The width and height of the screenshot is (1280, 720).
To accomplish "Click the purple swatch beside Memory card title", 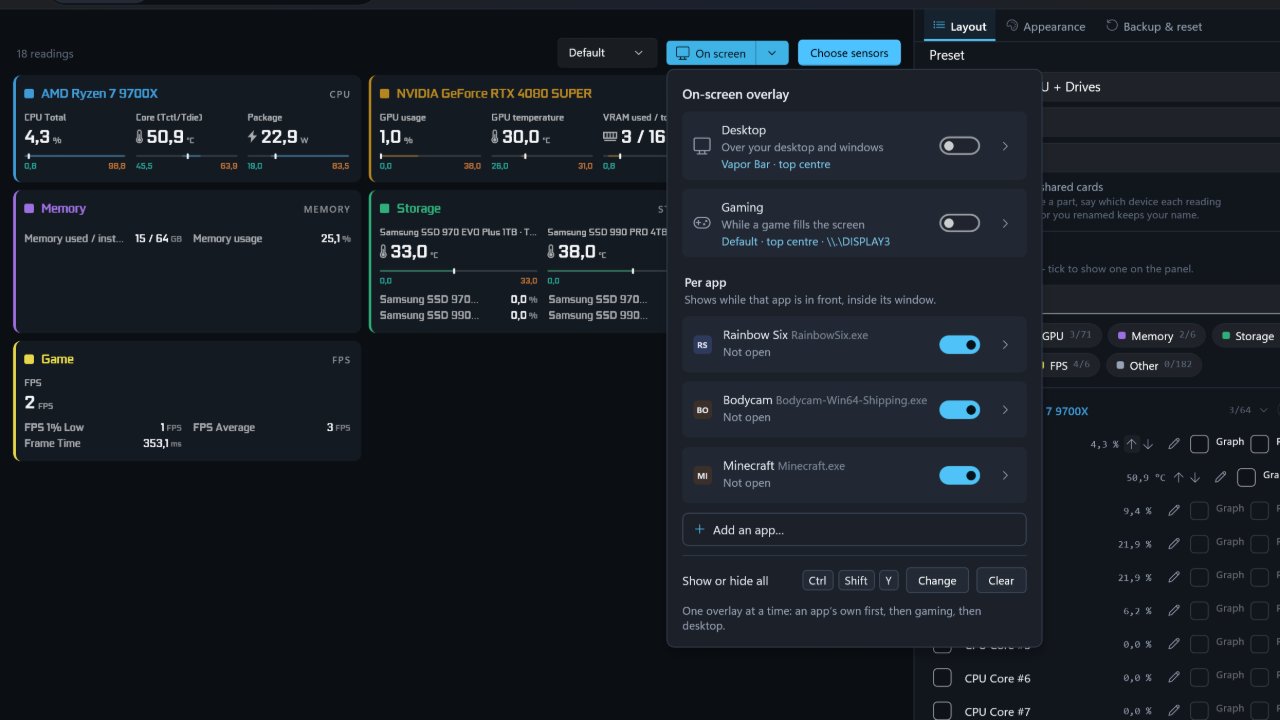I will pyautogui.click(x=29, y=209).
